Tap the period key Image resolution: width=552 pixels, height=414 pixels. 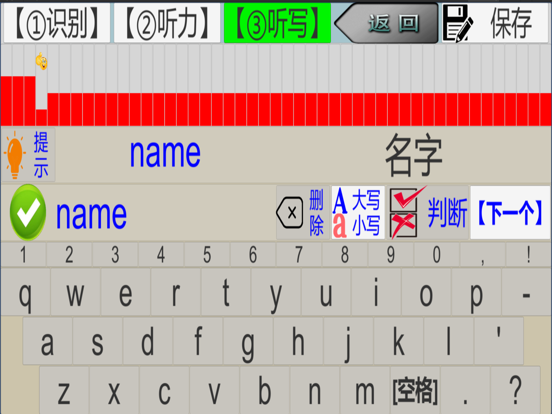[465, 390]
